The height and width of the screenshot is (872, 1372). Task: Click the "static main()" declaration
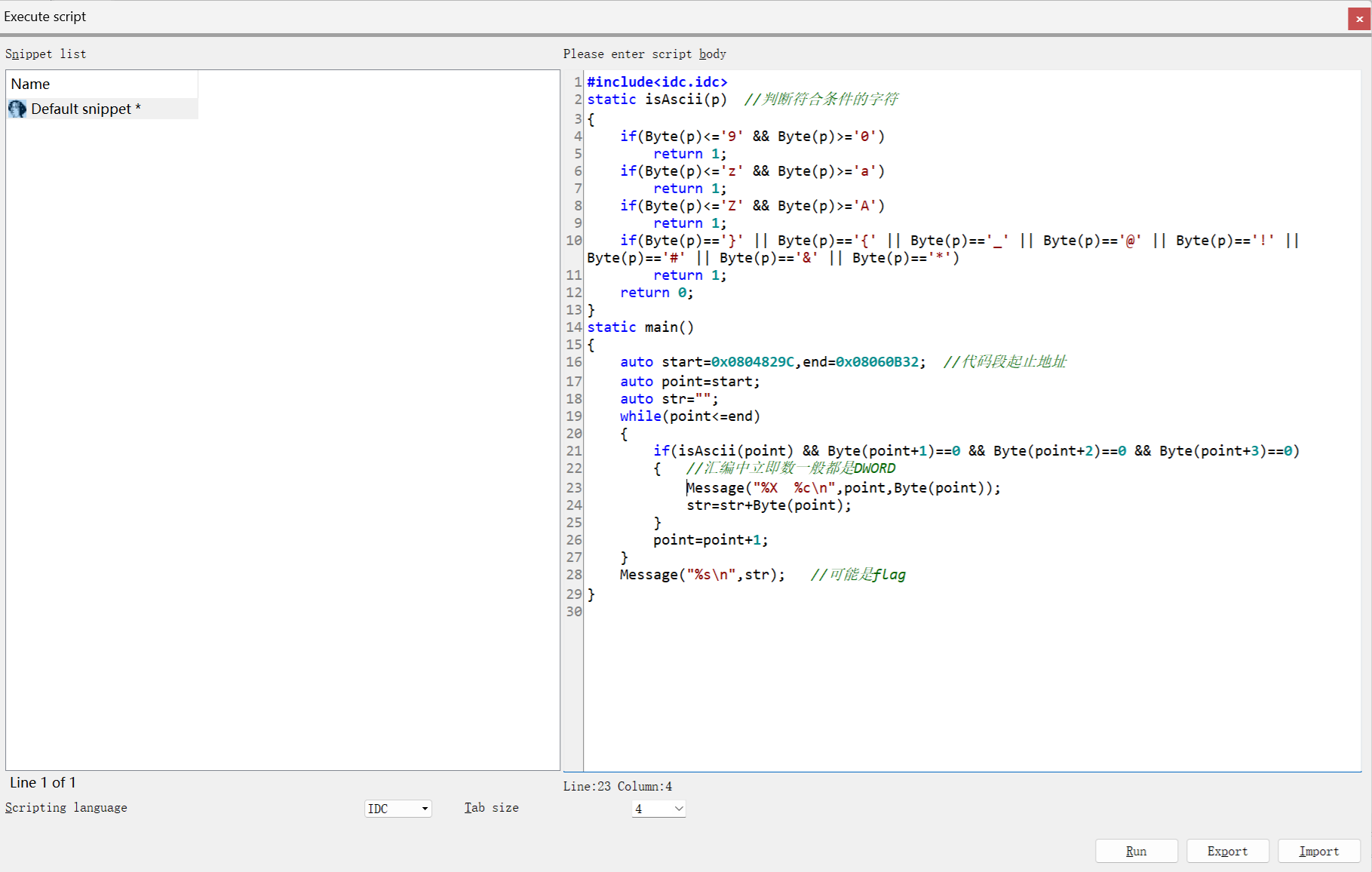tap(640, 327)
